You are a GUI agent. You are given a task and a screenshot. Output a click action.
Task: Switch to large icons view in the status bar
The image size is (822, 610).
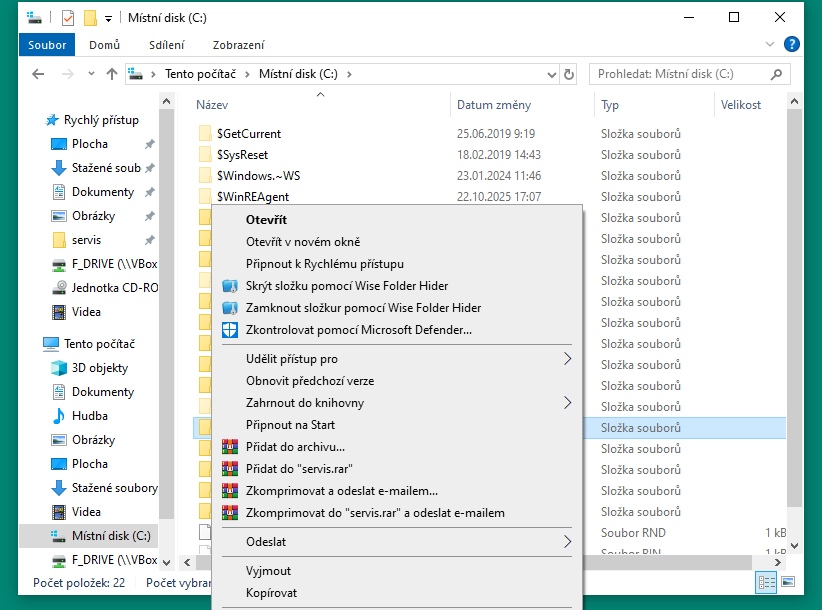(x=788, y=582)
